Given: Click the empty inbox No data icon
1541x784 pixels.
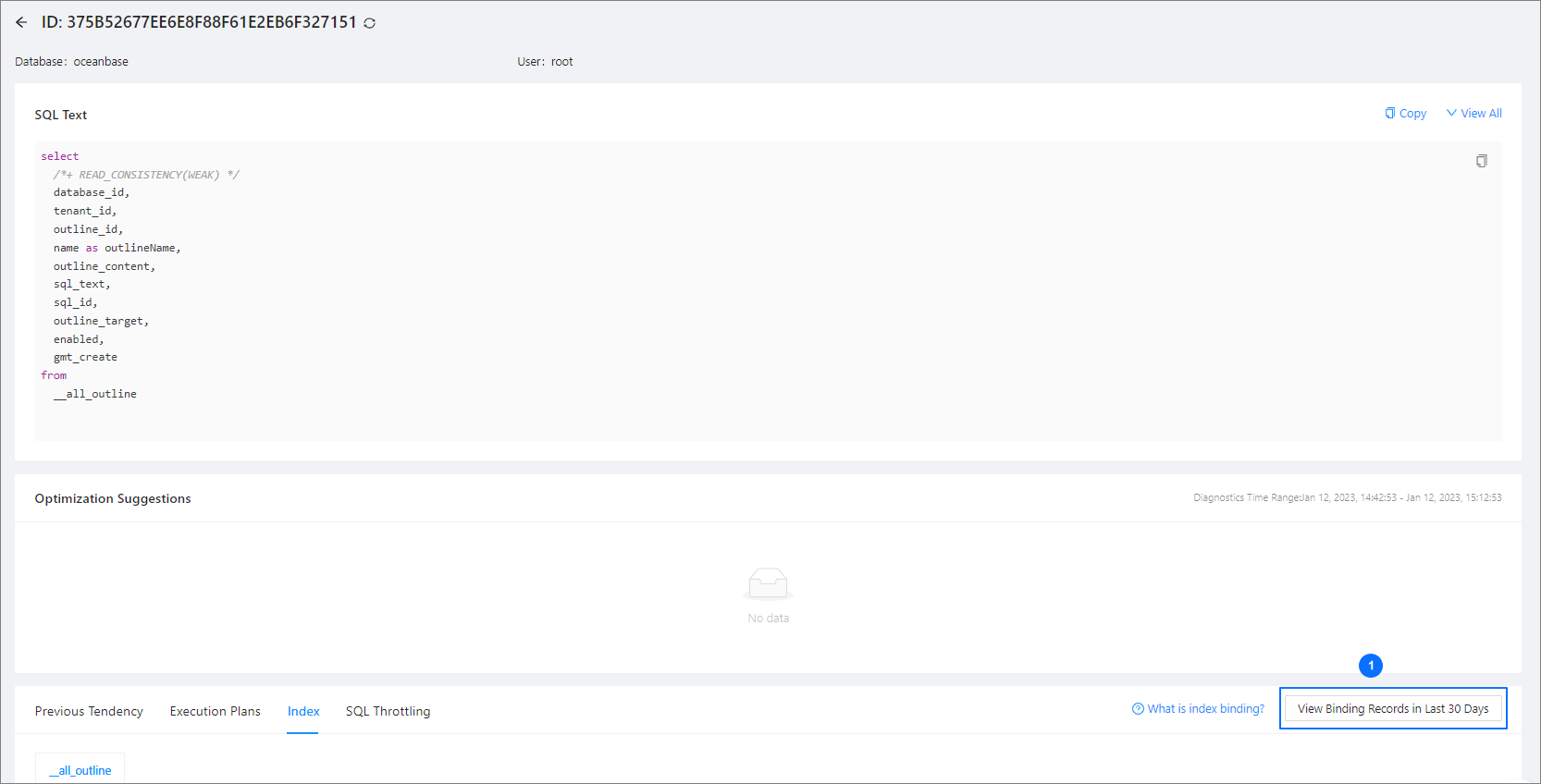Looking at the screenshot, I should tap(768, 584).
